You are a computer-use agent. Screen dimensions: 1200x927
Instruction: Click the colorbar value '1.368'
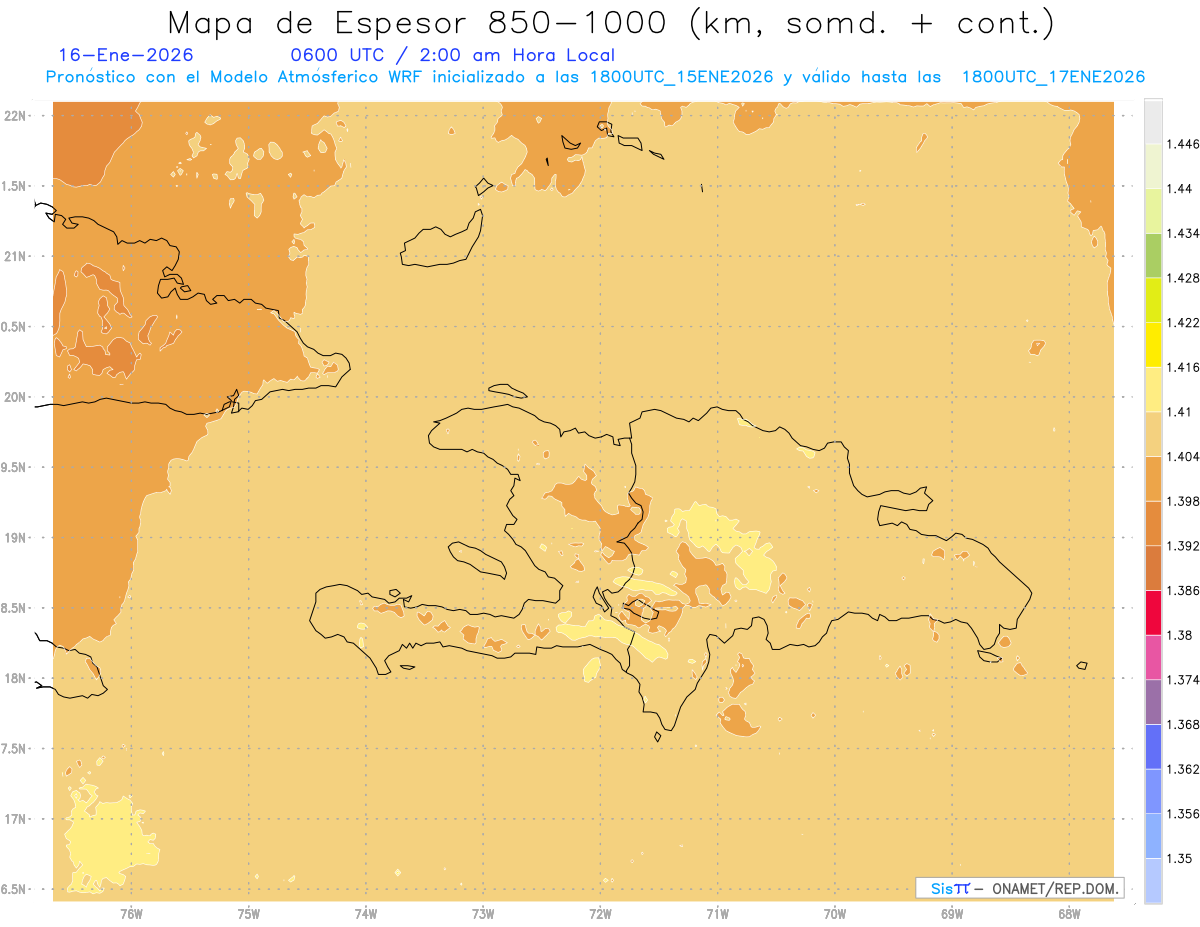1183,724
